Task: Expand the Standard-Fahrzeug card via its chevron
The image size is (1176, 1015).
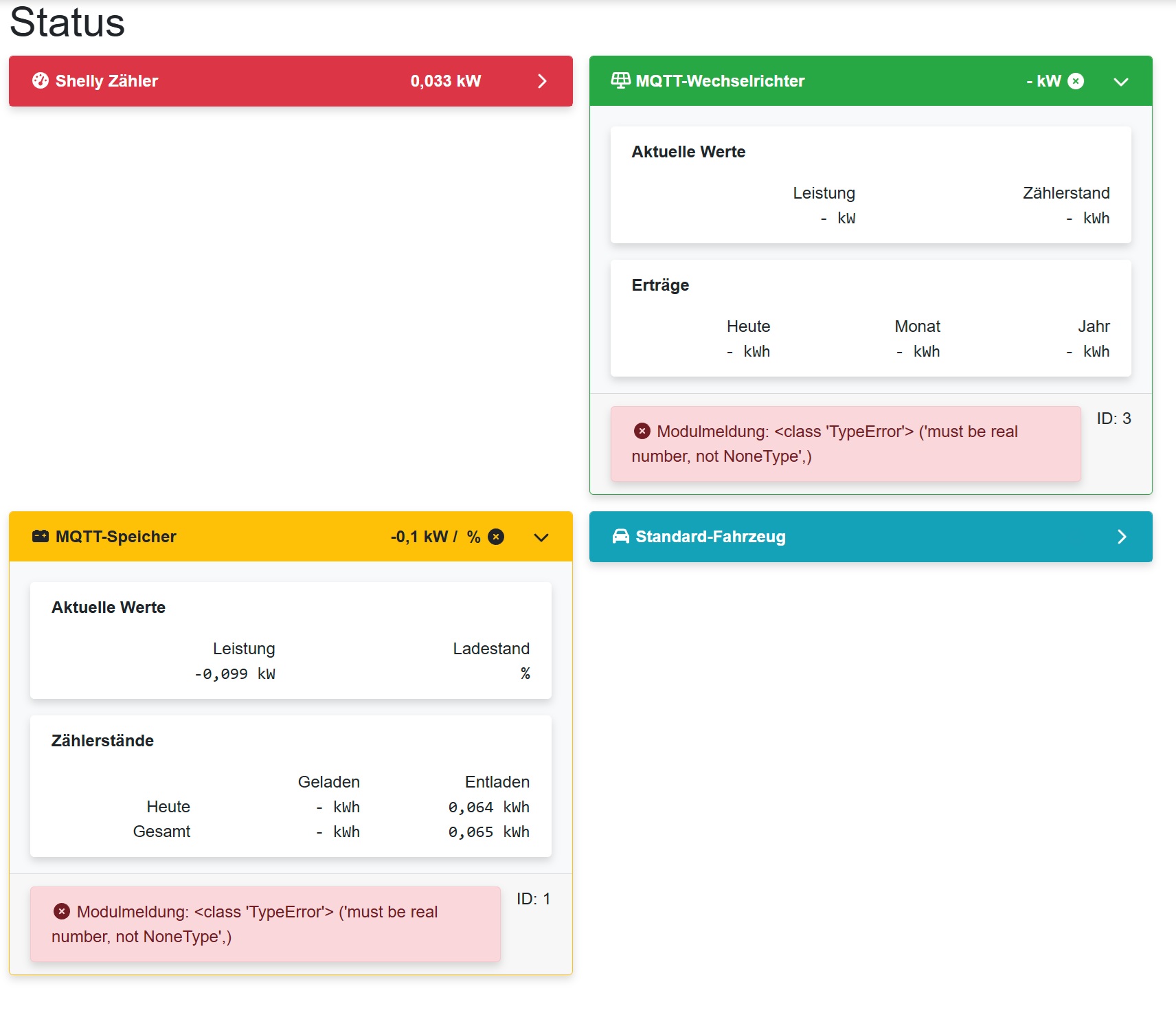Action: (x=1122, y=537)
